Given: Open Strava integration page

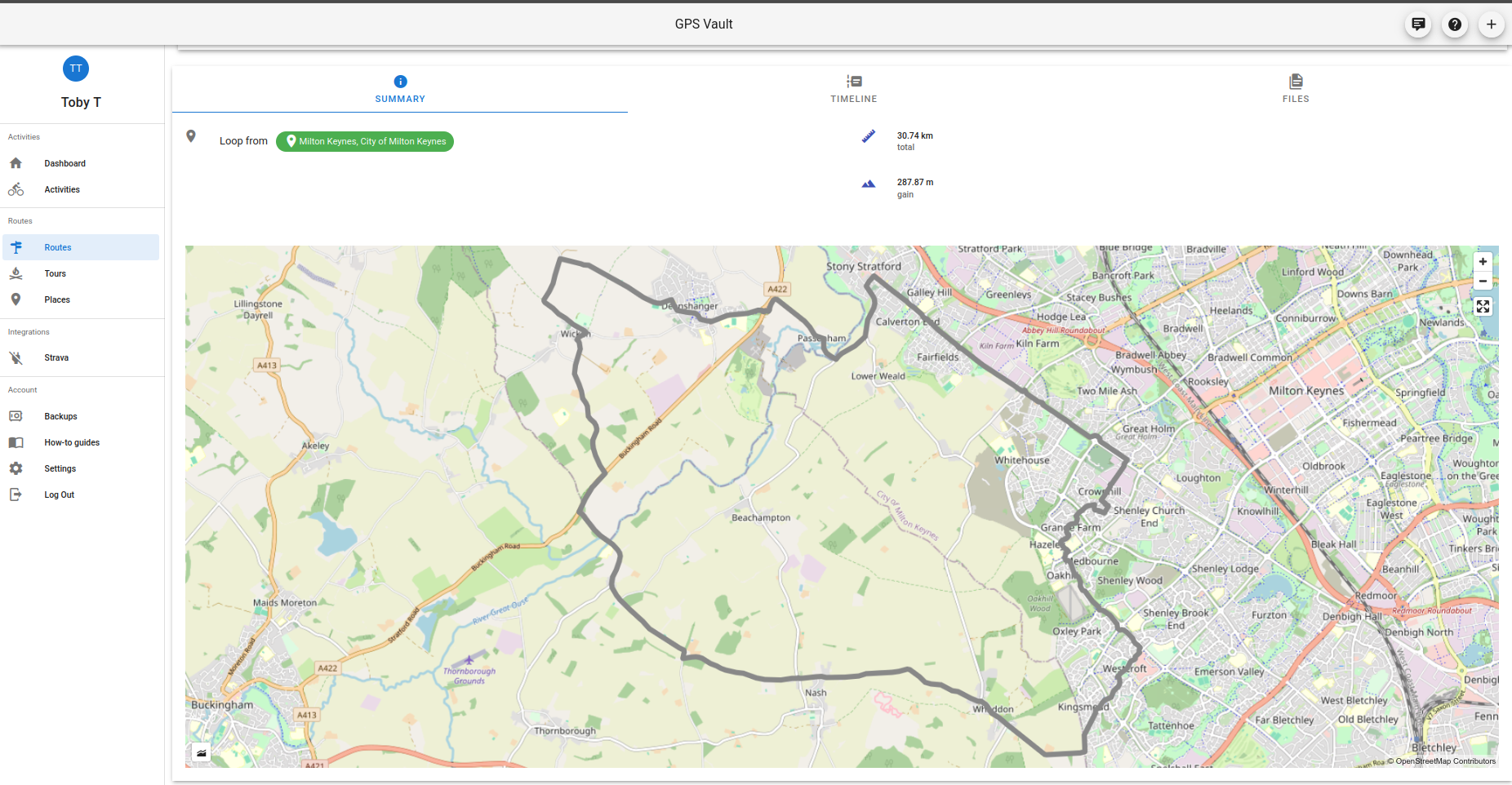Looking at the screenshot, I should [81, 357].
